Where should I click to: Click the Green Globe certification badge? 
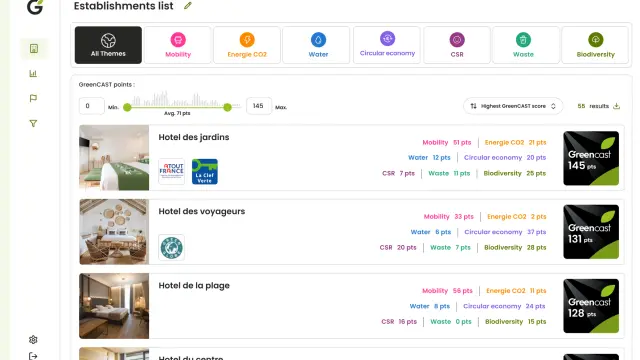[x=171, y=247]
